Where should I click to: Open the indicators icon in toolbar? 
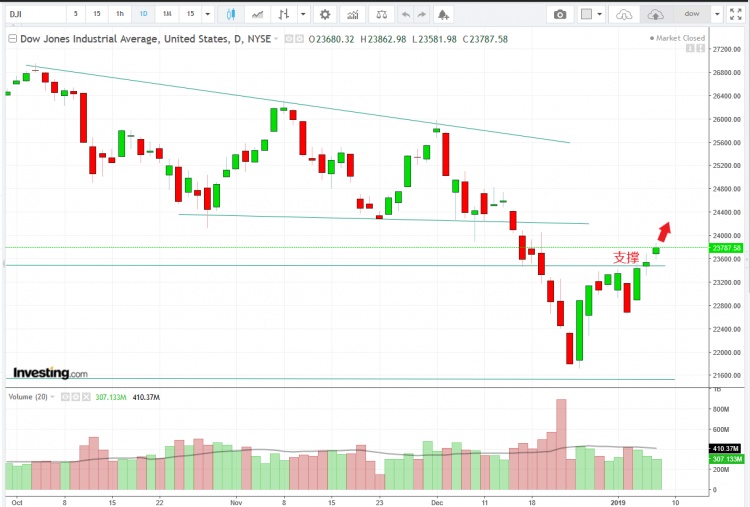[351, 14]
